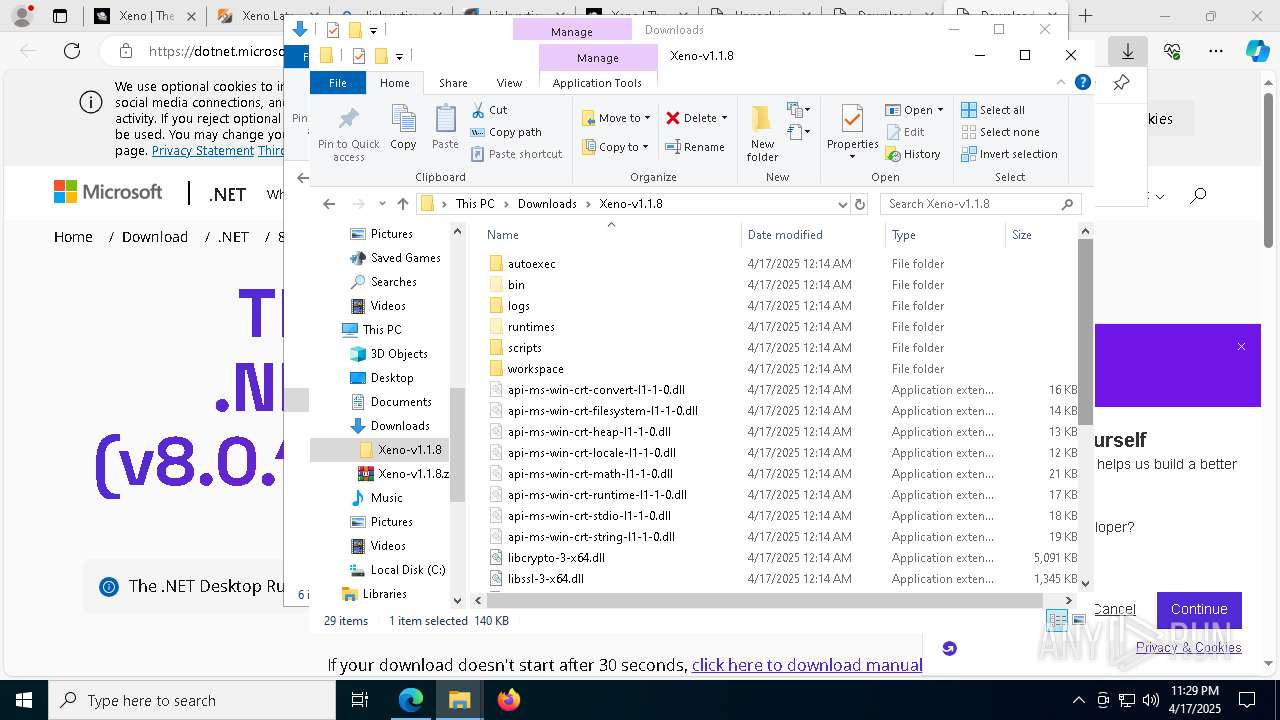The width and height of the screenshot is (1280, 720).
Task: Open the Edge downloads icon
Action: point(1127,51)
